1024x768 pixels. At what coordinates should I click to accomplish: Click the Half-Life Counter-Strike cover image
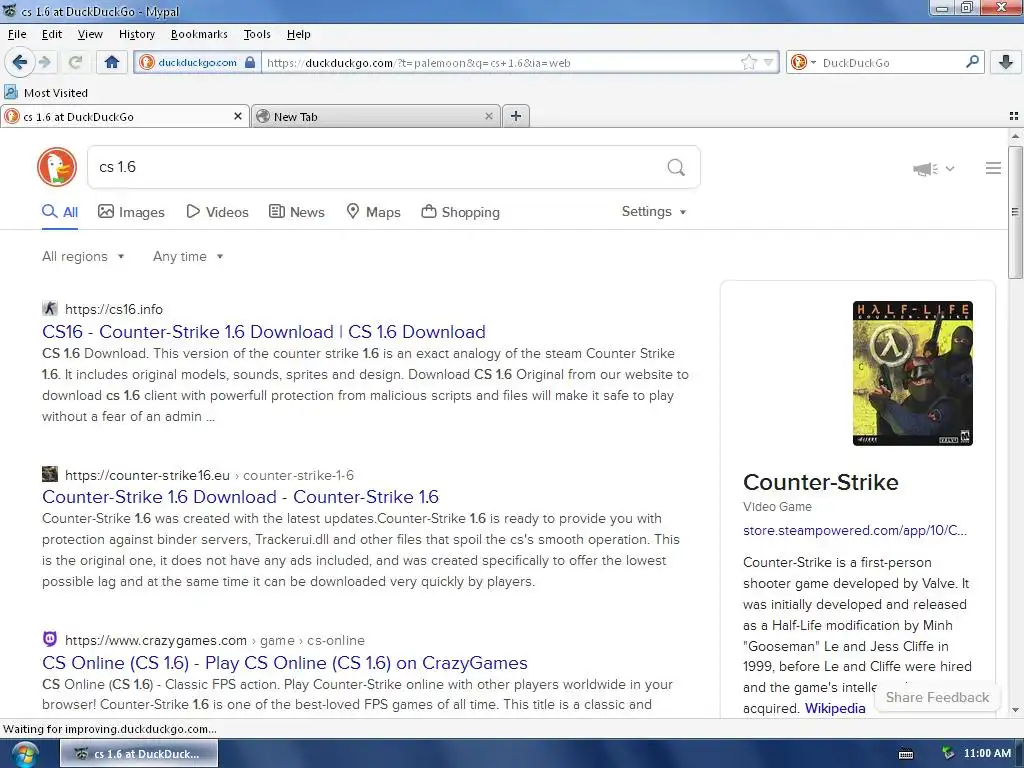(x=912, y=374)
